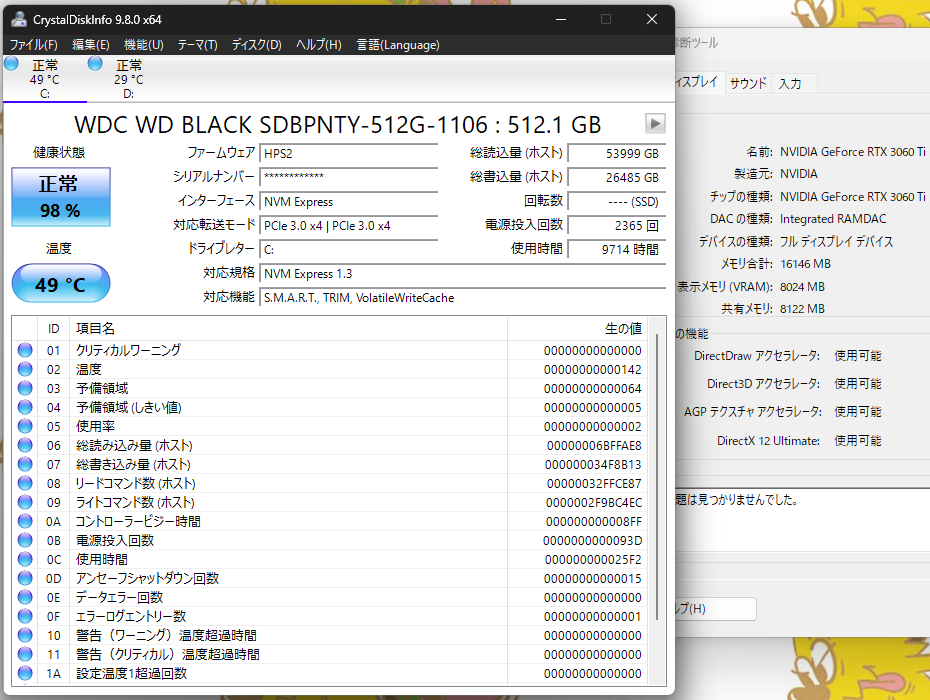Click status icon for 警告（ワーニング）温度超過時間 row
The height and width of the screenshot is (700, 930).
click(25, 635)
